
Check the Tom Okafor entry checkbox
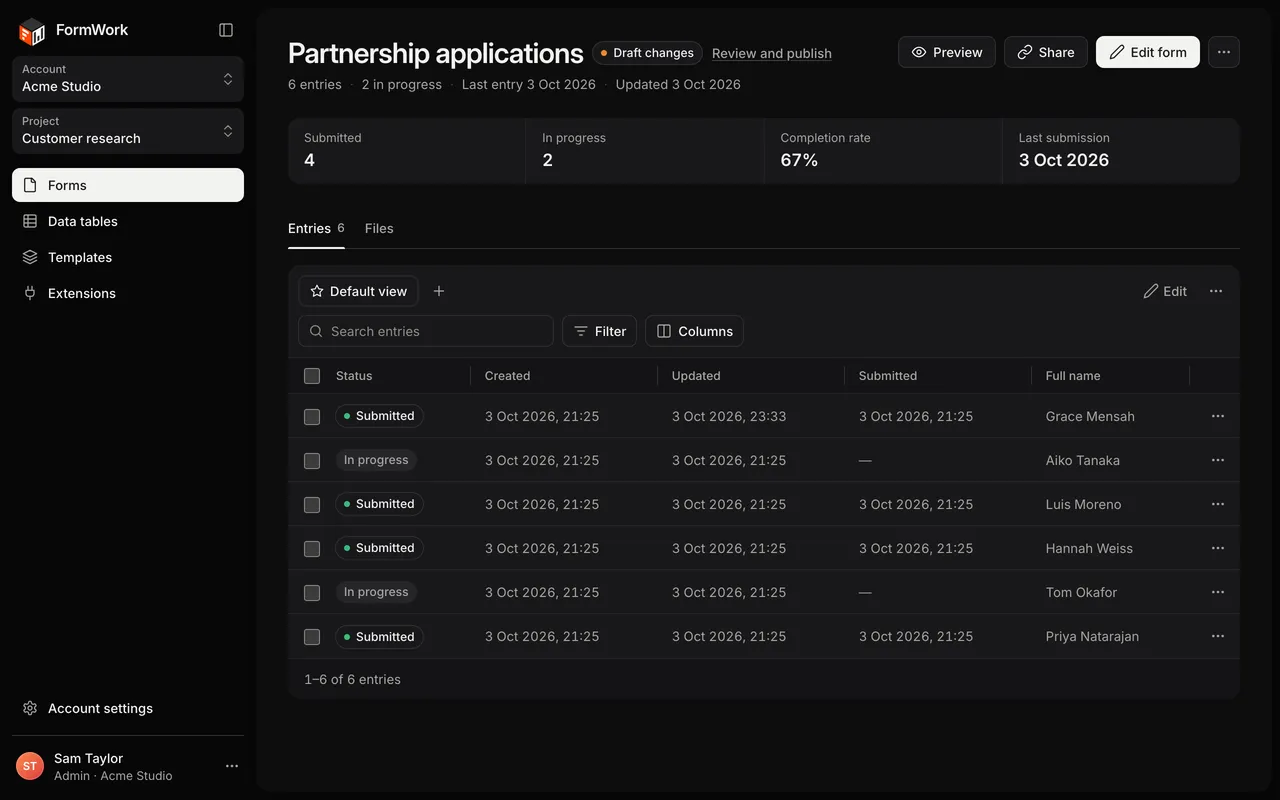pos(312,592)
